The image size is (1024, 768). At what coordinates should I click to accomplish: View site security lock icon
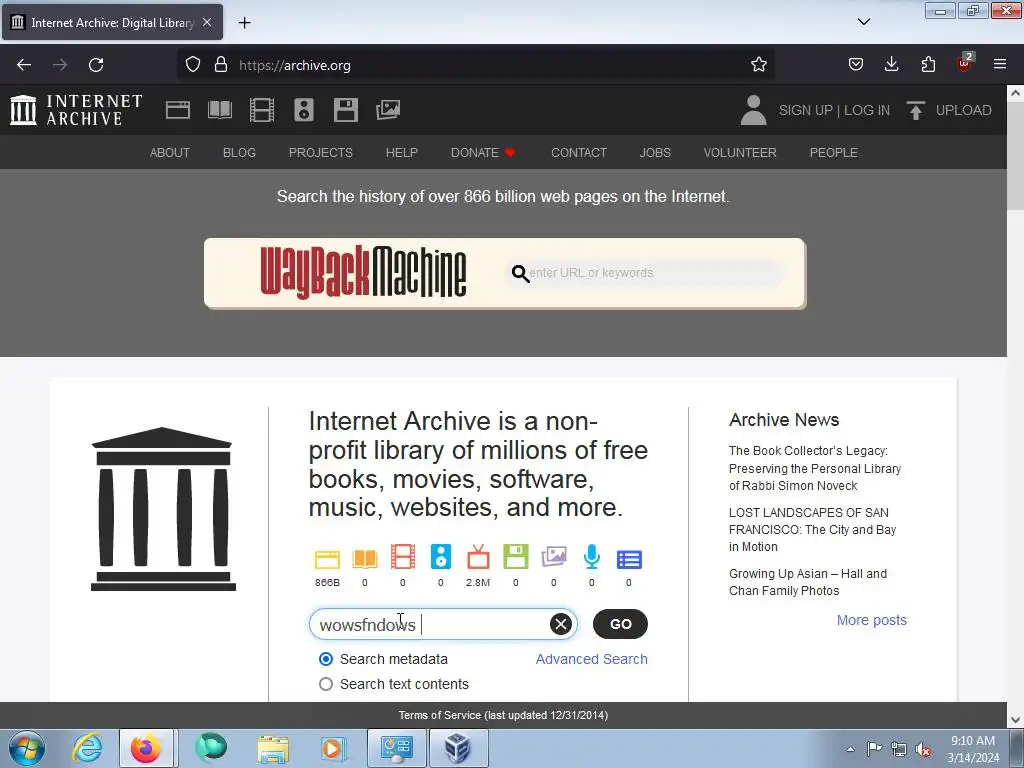pos(221,65)
